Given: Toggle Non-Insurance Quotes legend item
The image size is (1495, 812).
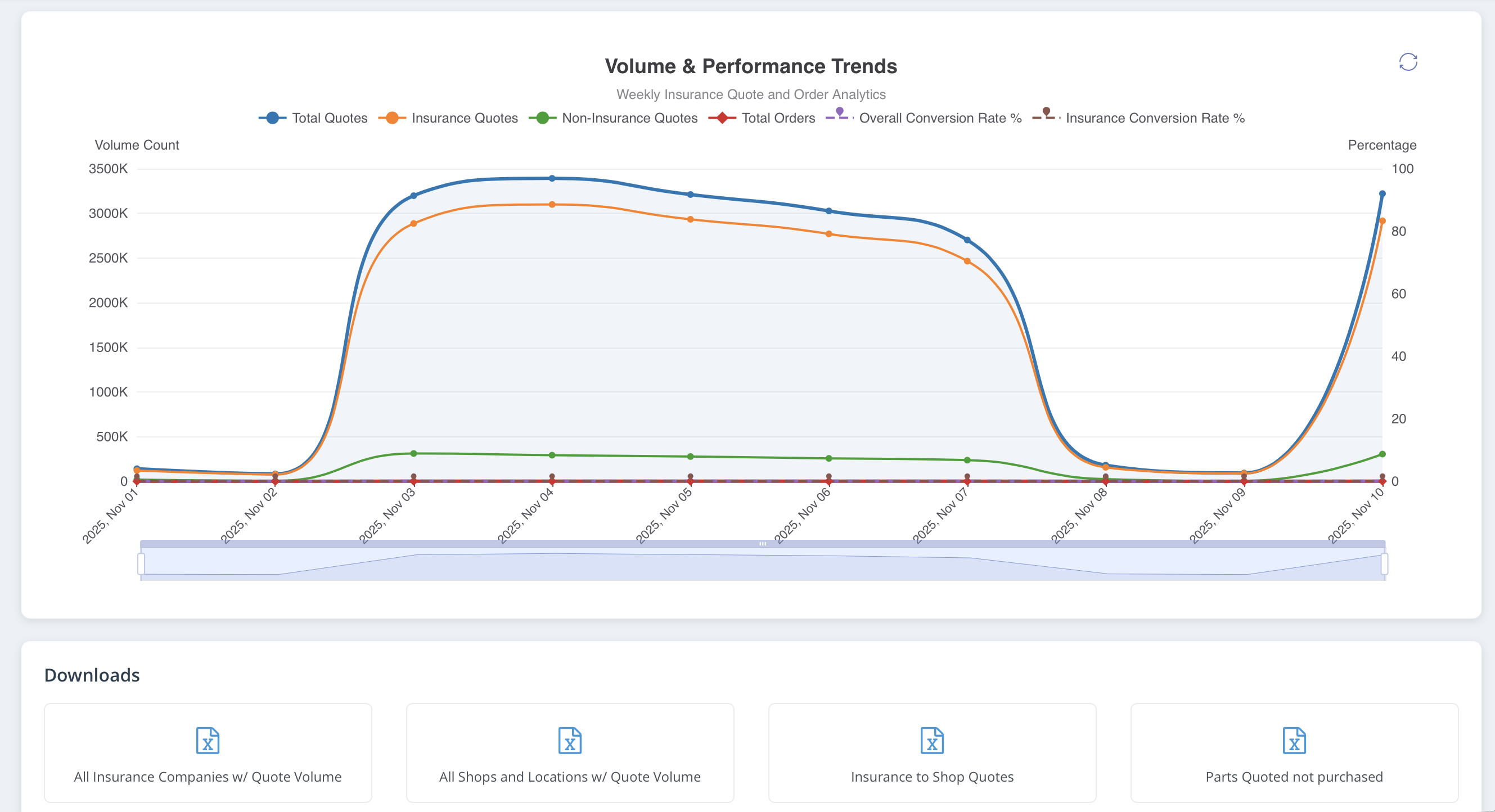Looking at the screenshot, I should point(614,118).
